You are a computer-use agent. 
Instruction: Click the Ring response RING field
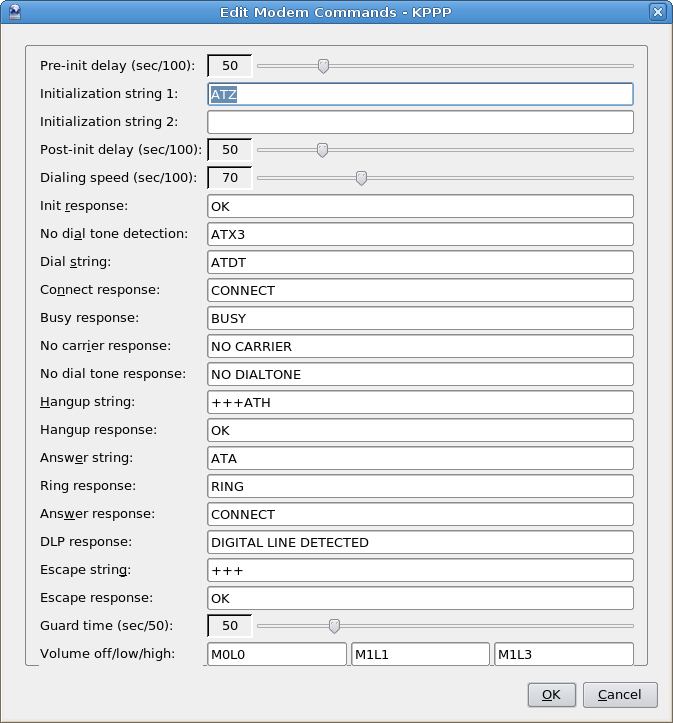[x=420, y=486]
